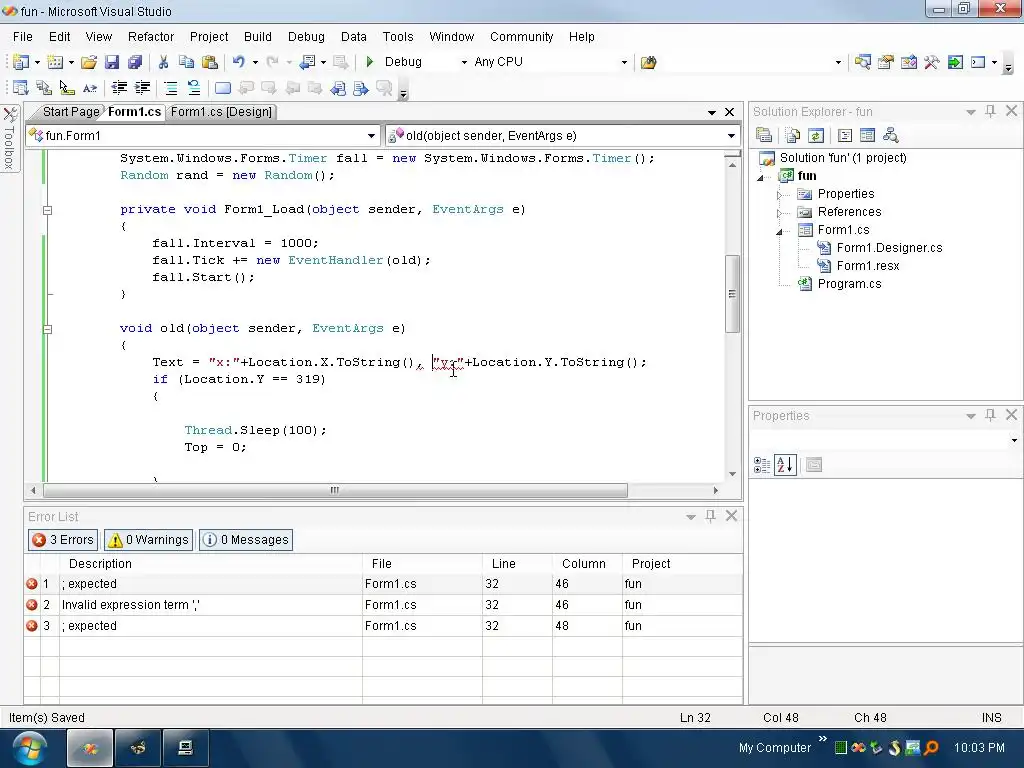Click the Paste clipboard icon
Image resolution: width=1024 pixels, height=768 pixels.
(210, 62)
